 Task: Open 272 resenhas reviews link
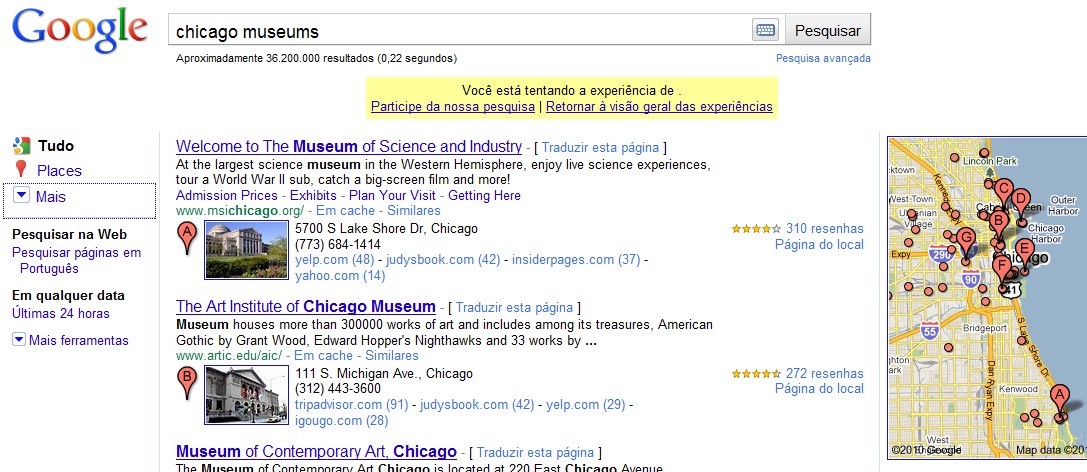tap(825, 374)
